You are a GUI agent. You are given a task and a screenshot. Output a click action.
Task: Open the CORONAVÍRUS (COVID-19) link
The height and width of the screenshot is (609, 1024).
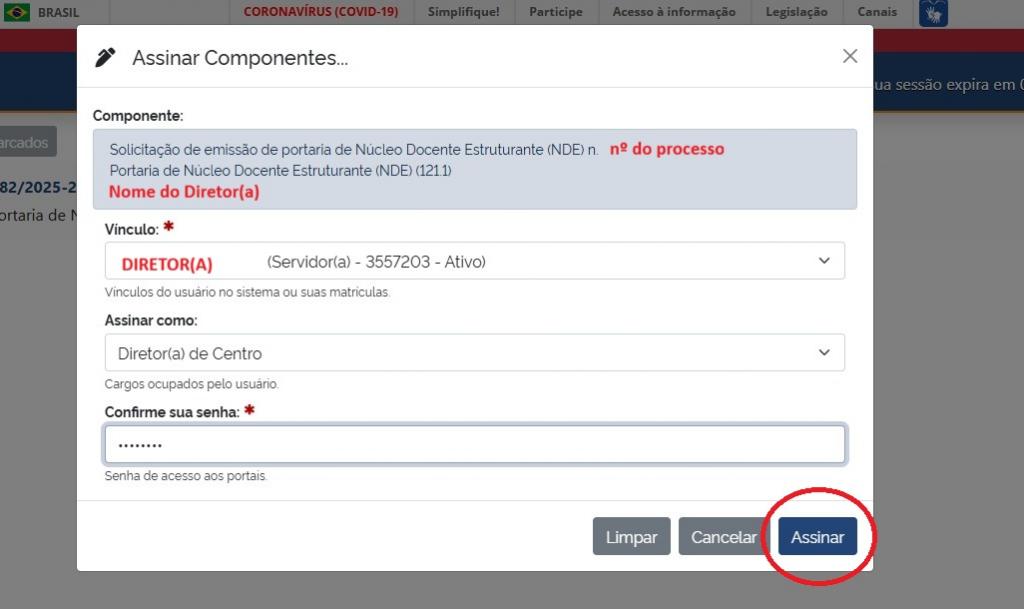[x=320, y=12]
